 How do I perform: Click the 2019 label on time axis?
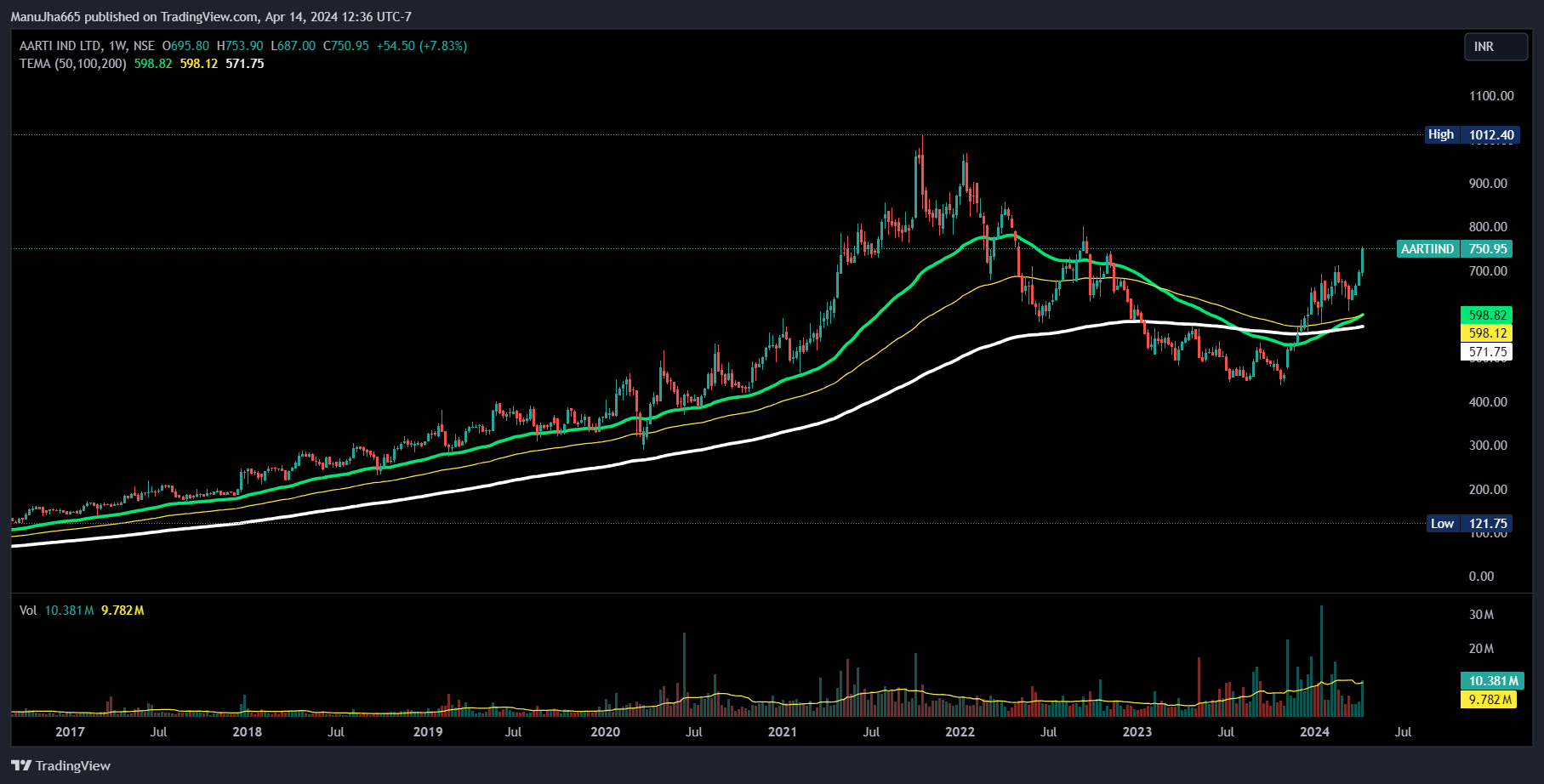point(428,732)
